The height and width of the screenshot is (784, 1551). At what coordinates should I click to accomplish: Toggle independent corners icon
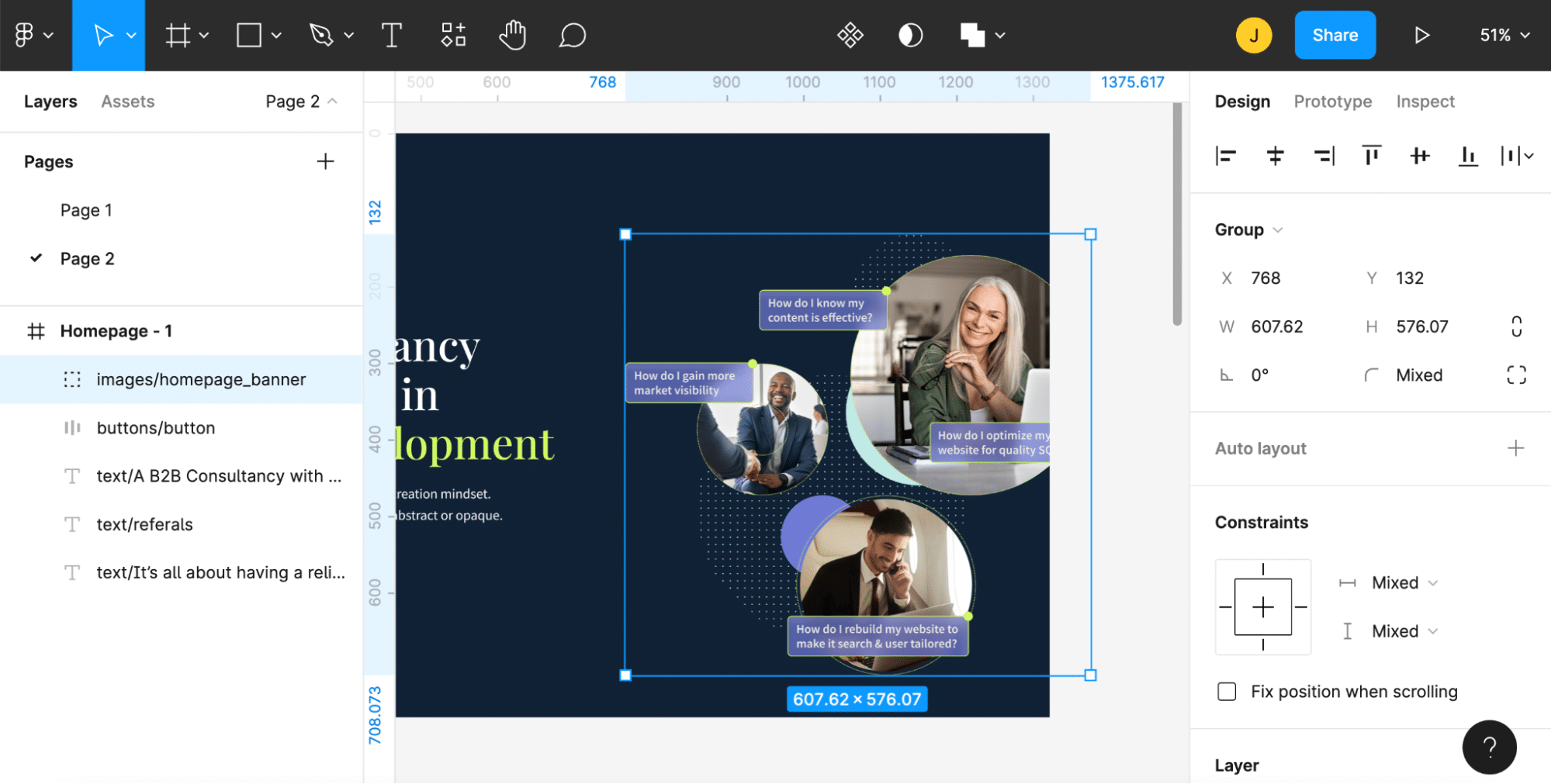coord(1516,375)
